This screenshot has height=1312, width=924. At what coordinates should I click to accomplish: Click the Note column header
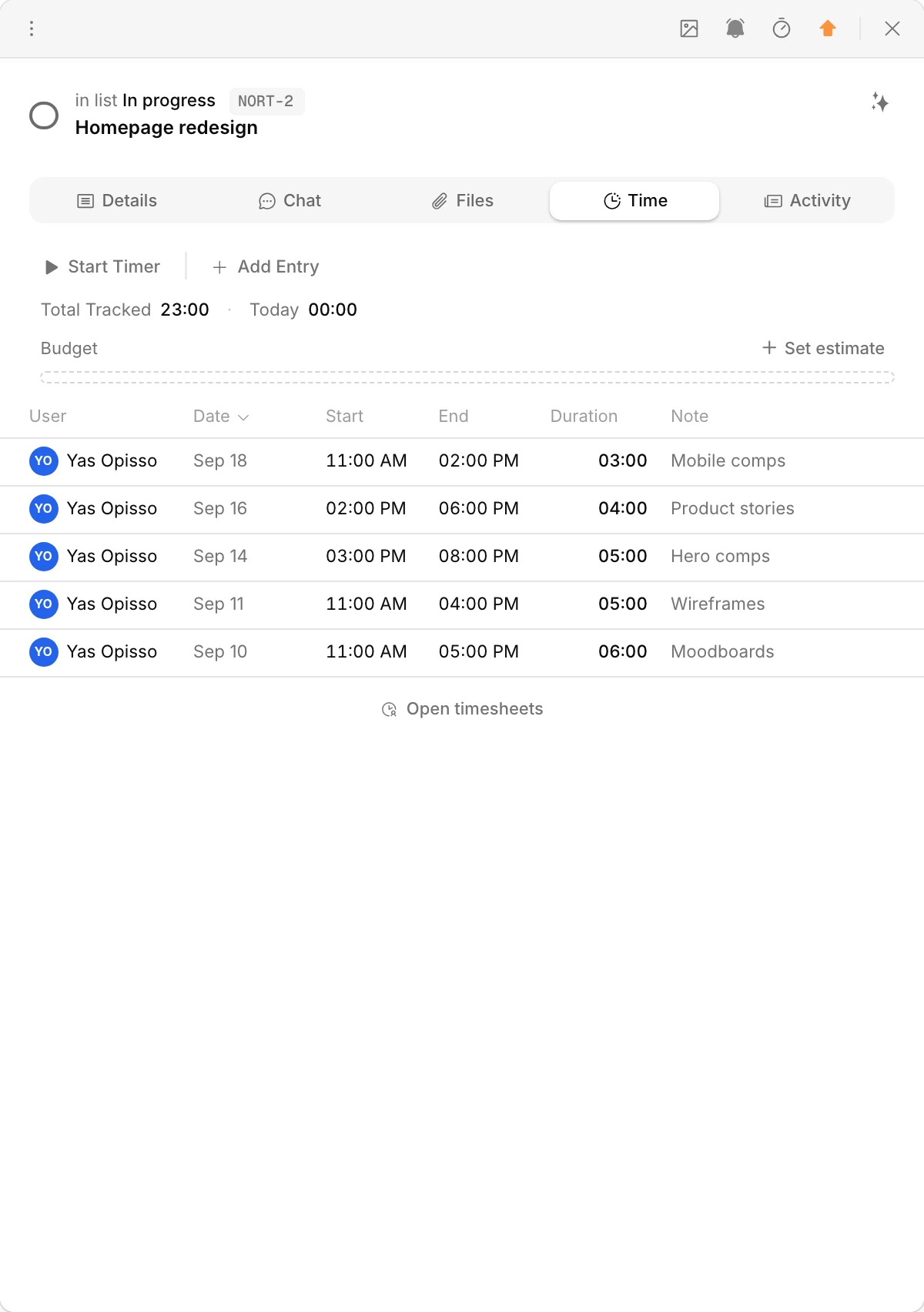point(689,416)
